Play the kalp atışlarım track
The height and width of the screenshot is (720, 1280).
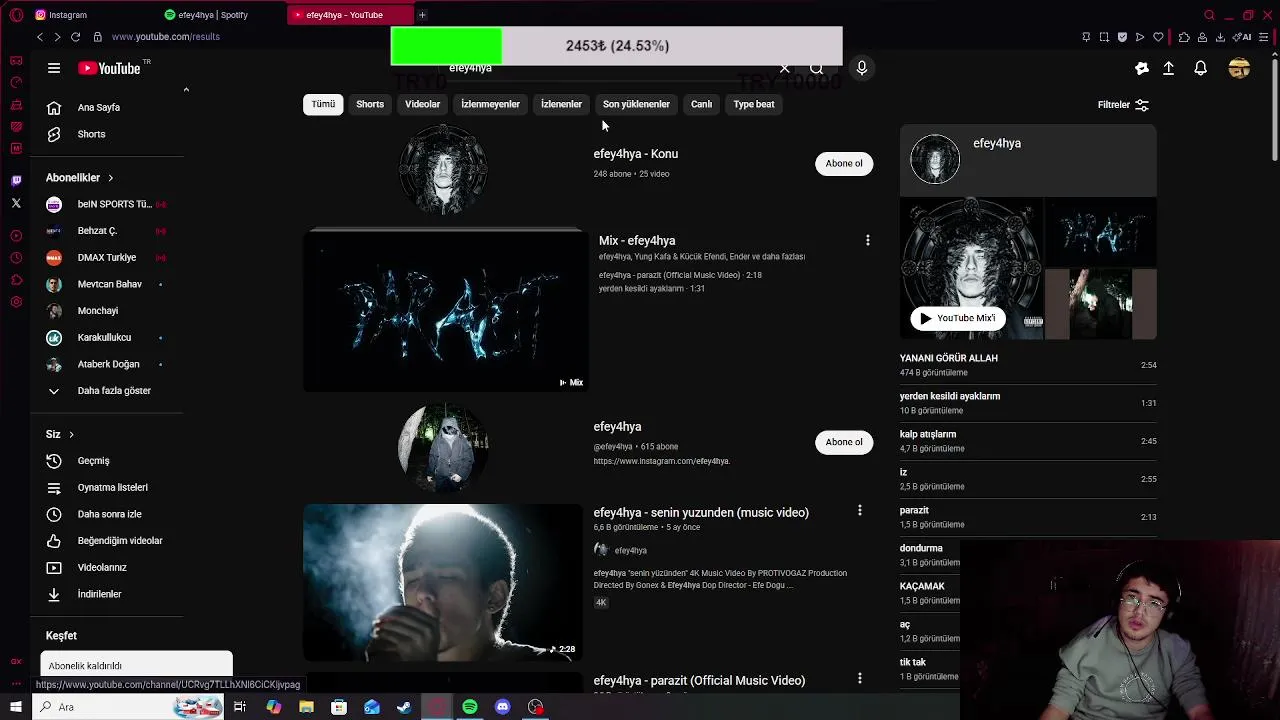tap(1028, 441)
